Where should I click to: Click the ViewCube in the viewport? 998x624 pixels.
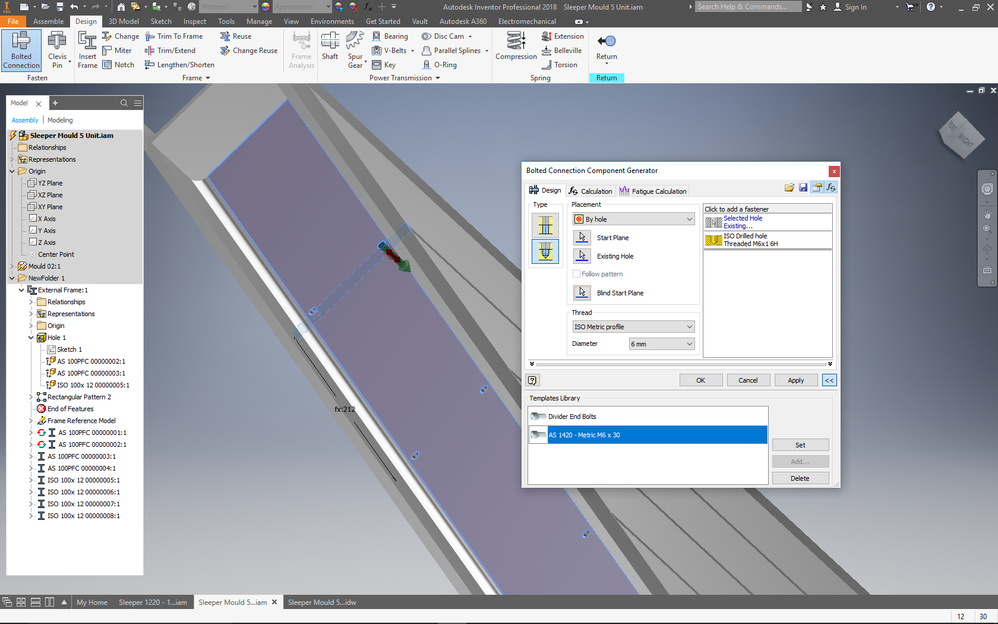pyautogui.click(x=960, y=135)
